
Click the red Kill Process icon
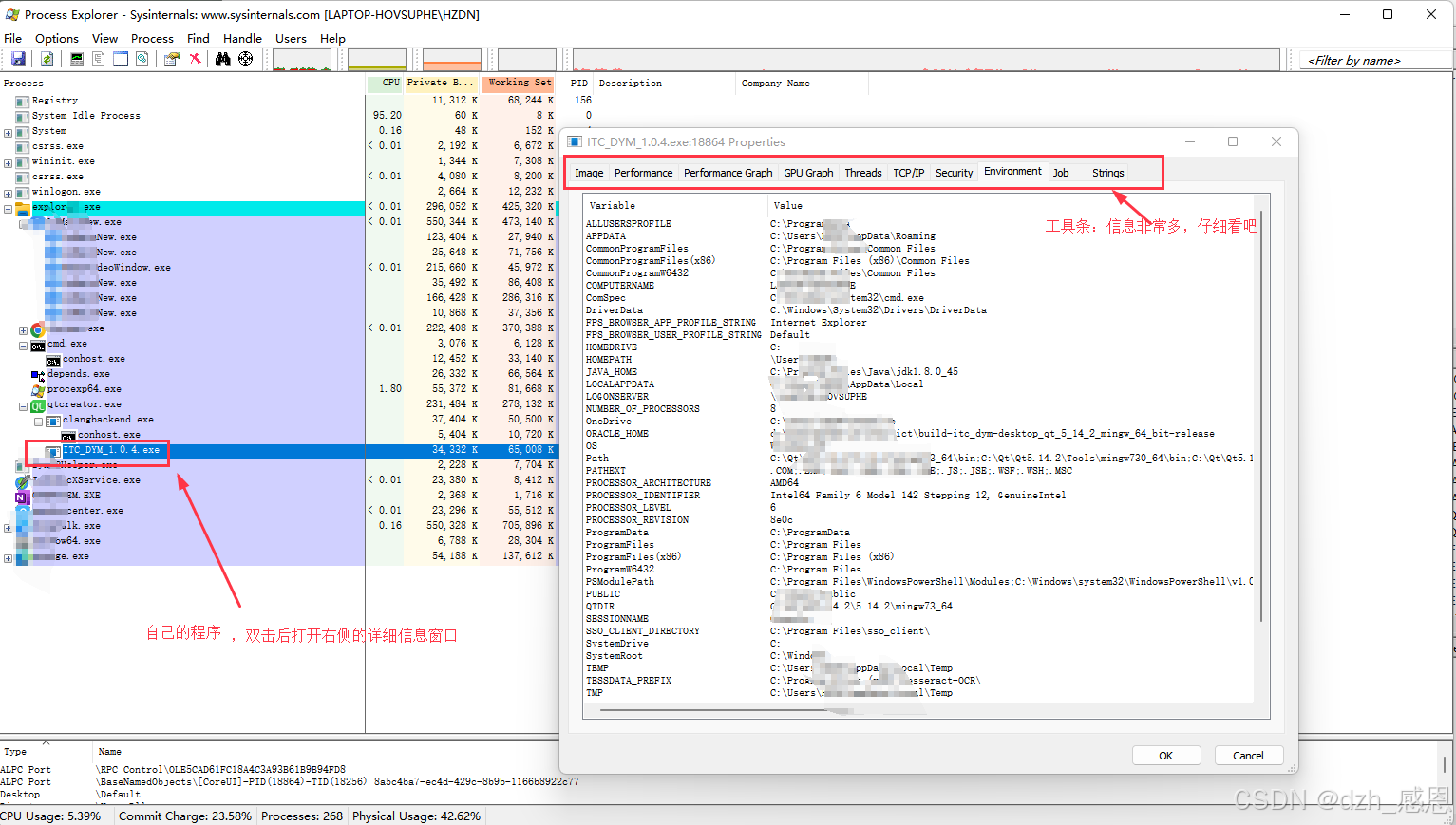pyautogui.click(x=195, y=59)
